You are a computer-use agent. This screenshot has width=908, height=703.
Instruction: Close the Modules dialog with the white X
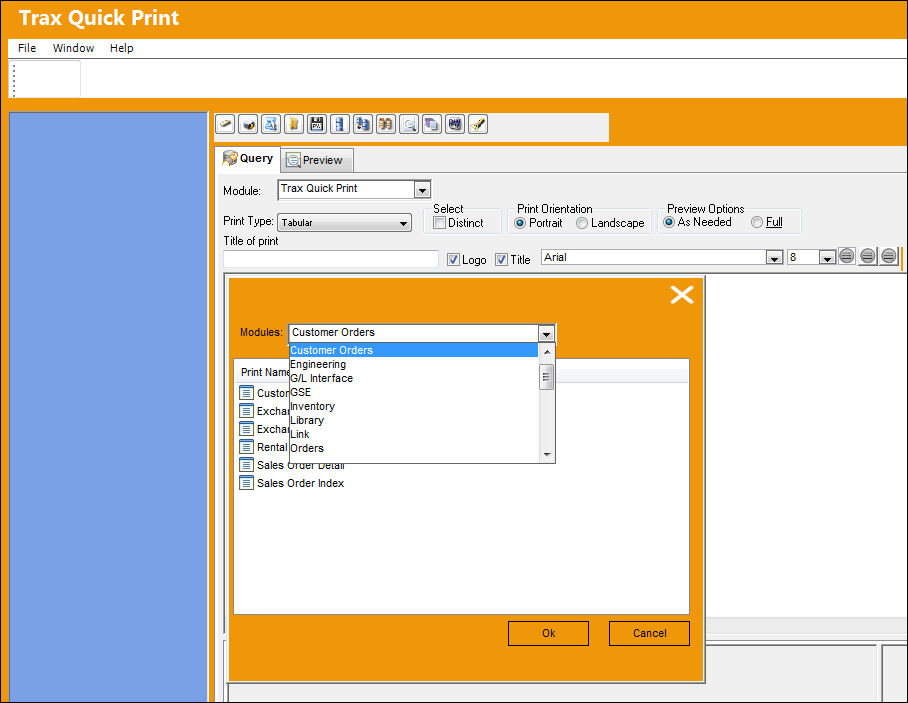coord(682,294)
